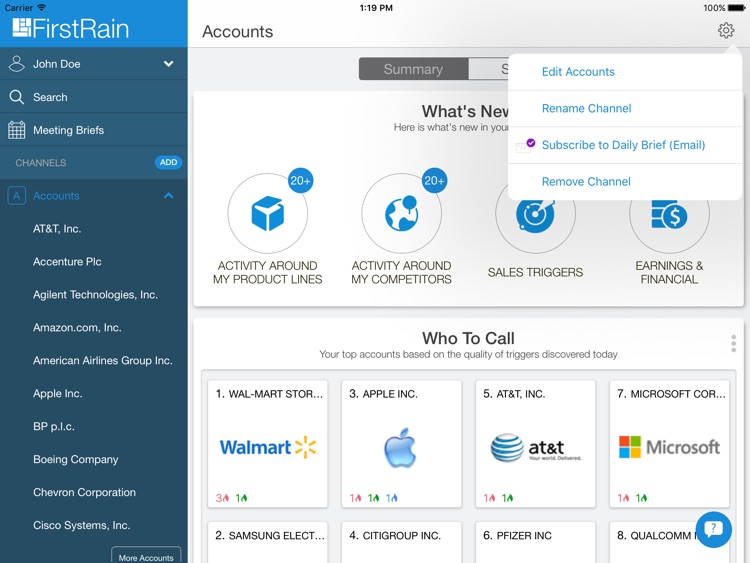Open the 4. Citigroup Inc. card
750x563 pixels.
(402, 542)
